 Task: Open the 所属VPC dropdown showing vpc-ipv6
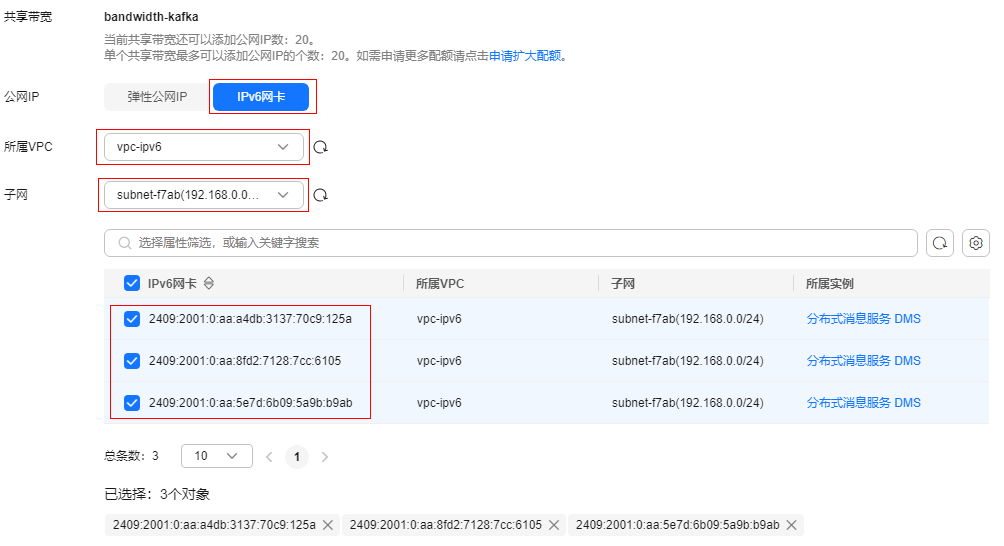(x=204, y=147)
